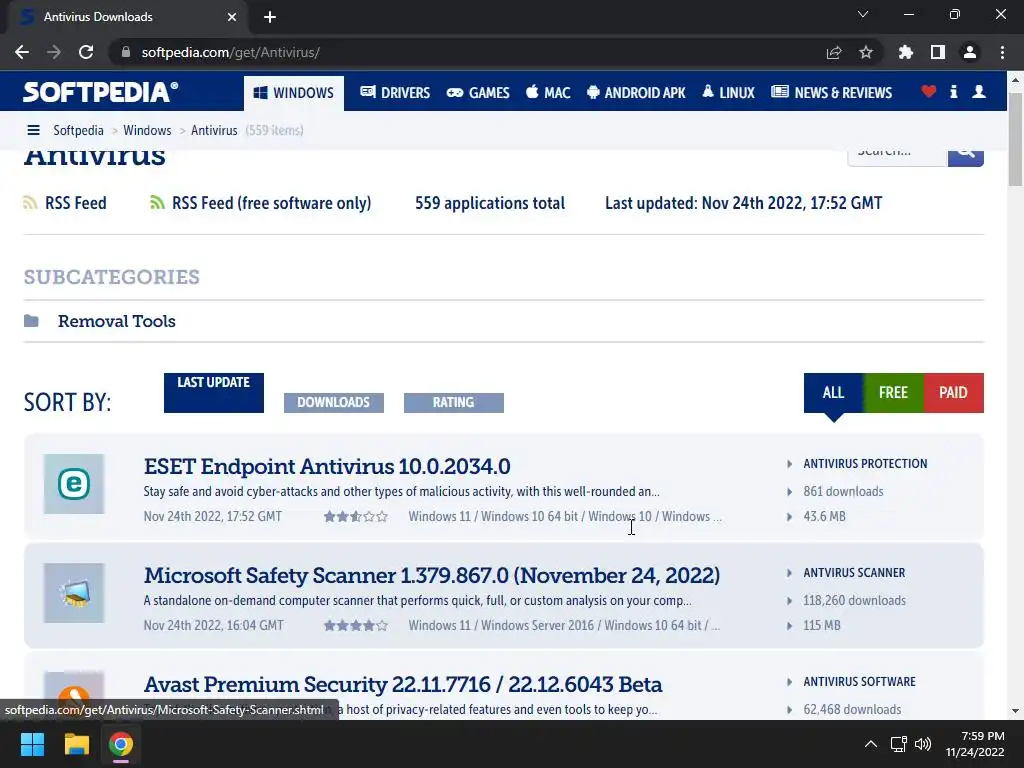Click the Antivirus breadcrumb link
Image resolution: width=1024 pixels, height=768 pixels.
pos(214,130)
